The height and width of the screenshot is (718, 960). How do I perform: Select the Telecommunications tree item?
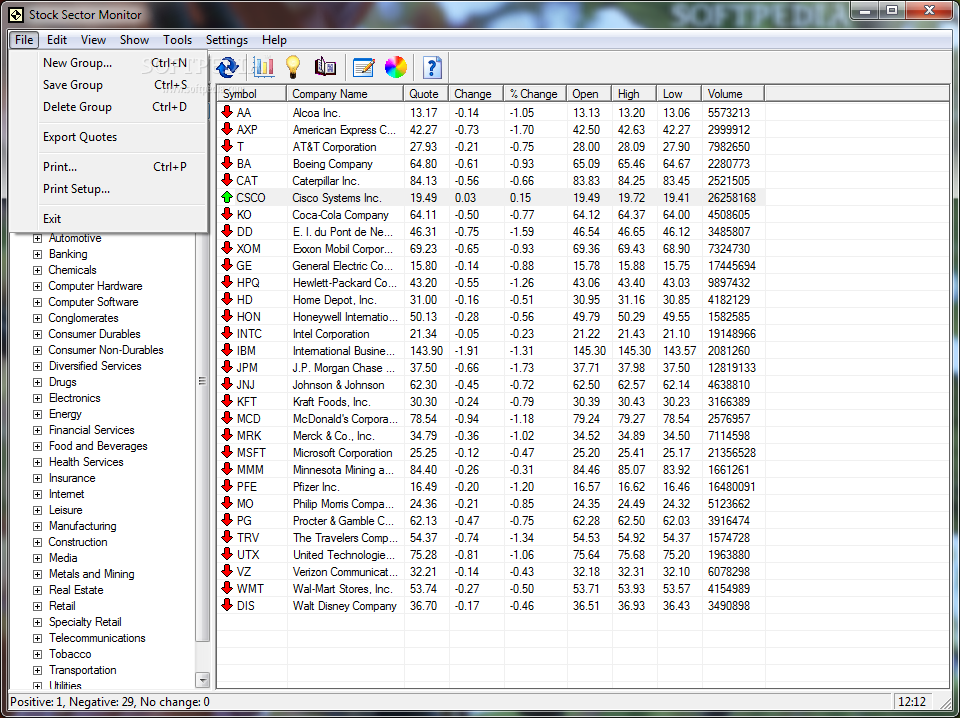pyautogui.click(x=97, y=638)
